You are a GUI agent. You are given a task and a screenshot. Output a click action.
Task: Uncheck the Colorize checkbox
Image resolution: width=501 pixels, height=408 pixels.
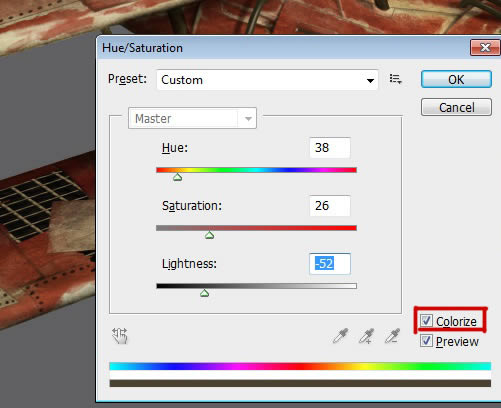[426, 321]
